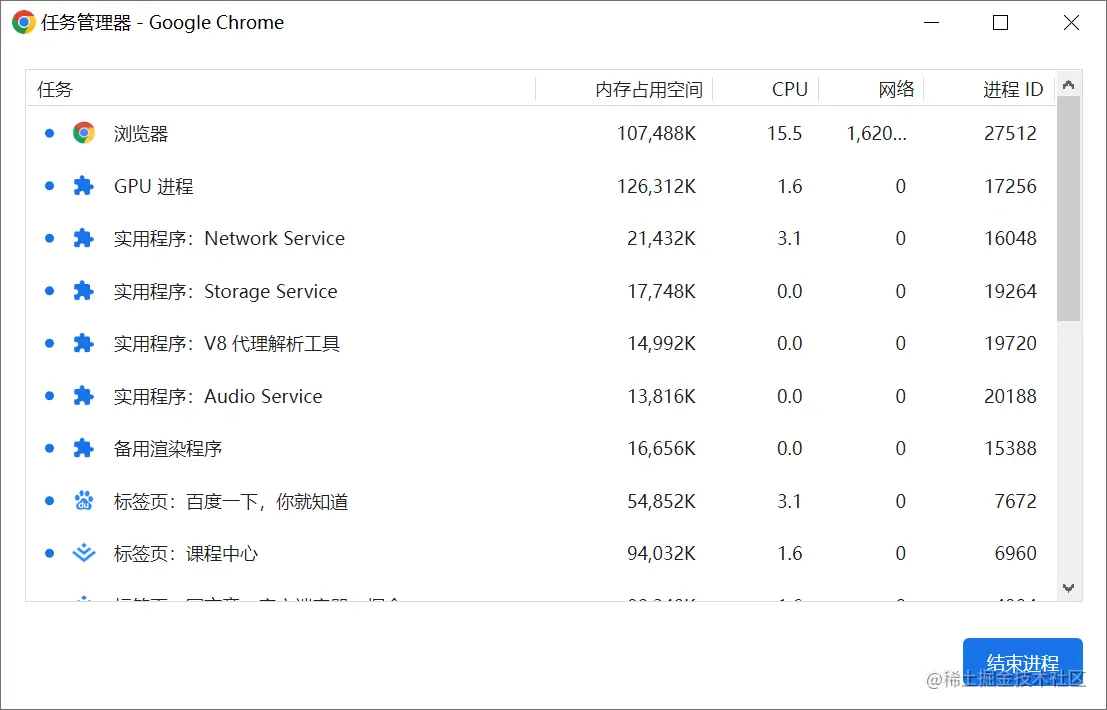Click the puzzle icon for GPU 进程
The image size is (1107, 710).
(x=84, y=186)
